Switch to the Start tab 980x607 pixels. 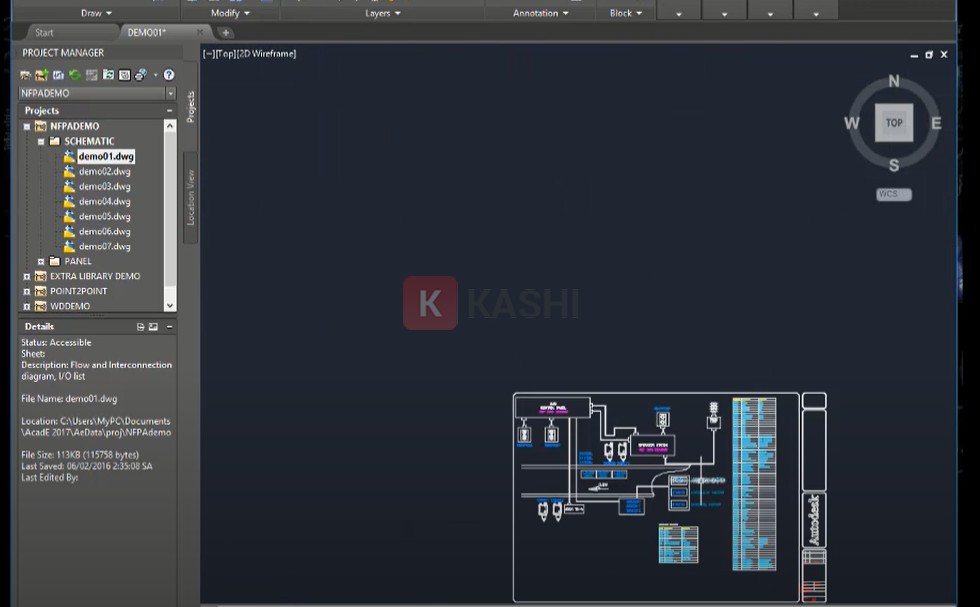(x=44, y=32)
